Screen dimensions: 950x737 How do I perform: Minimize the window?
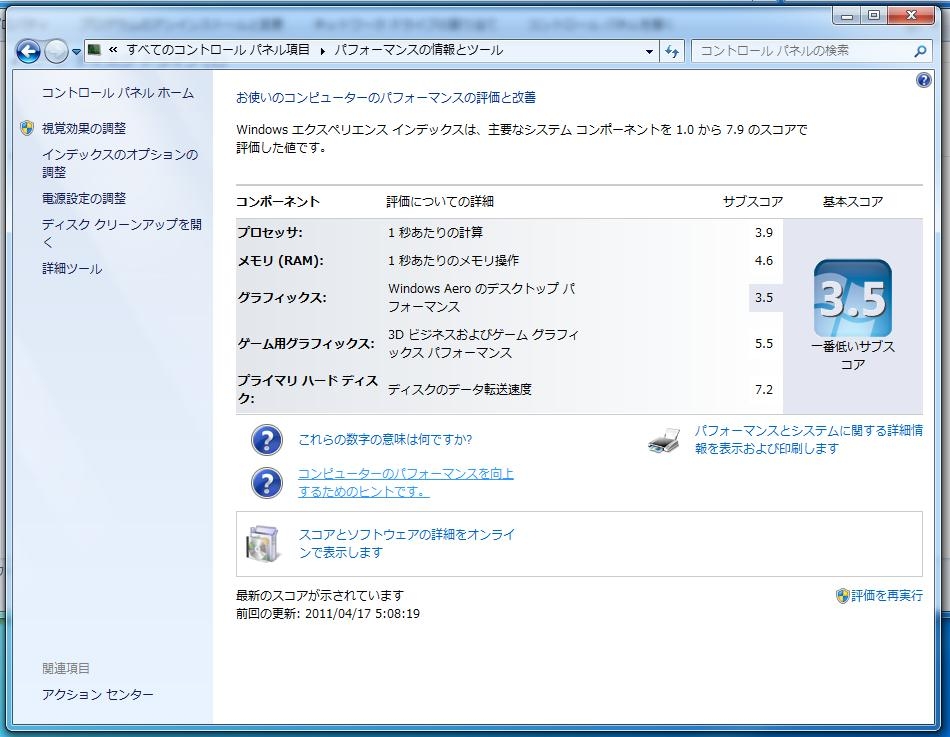(847, 16)
